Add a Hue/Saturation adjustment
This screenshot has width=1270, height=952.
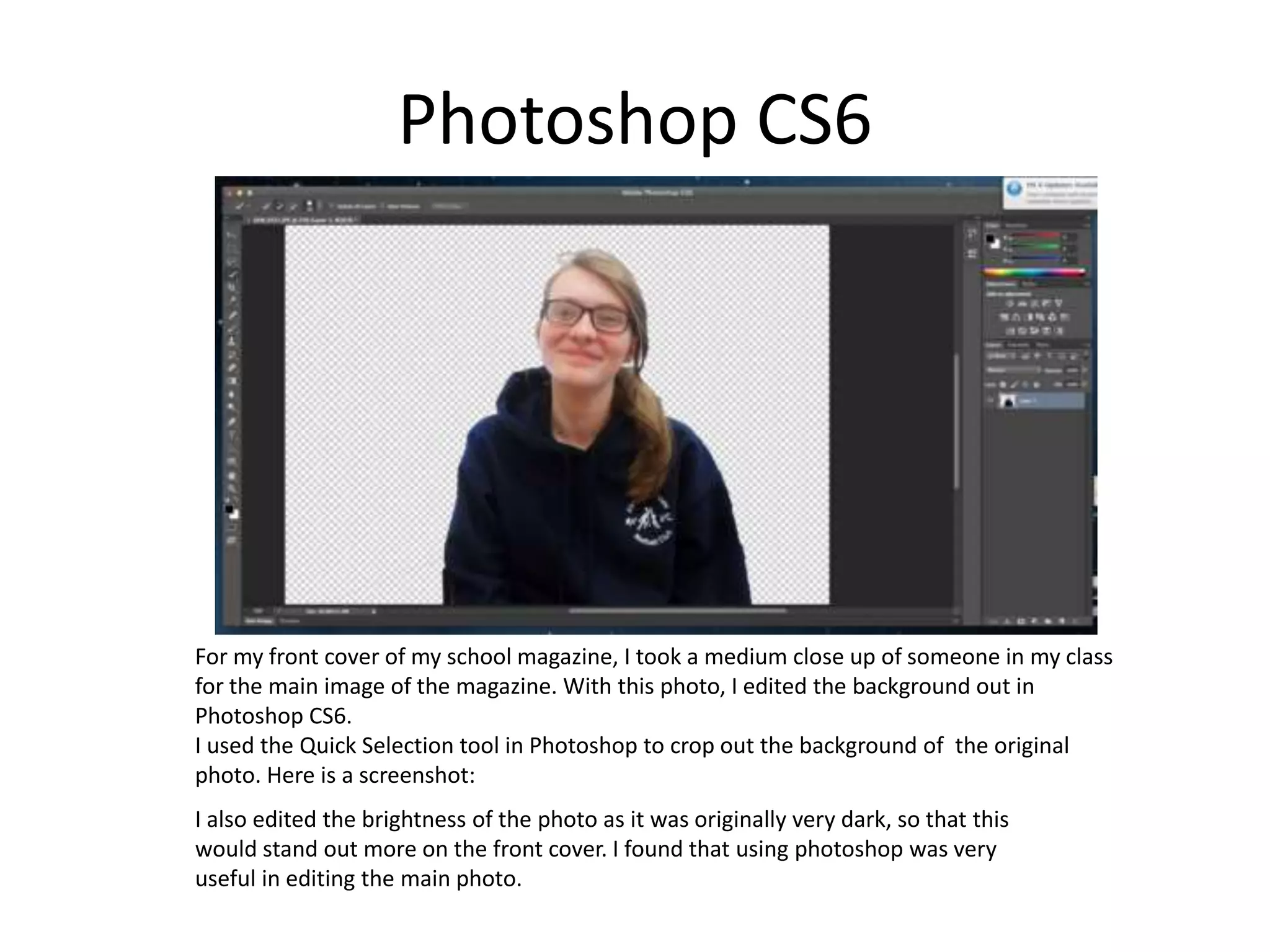tap(1004, 317)
